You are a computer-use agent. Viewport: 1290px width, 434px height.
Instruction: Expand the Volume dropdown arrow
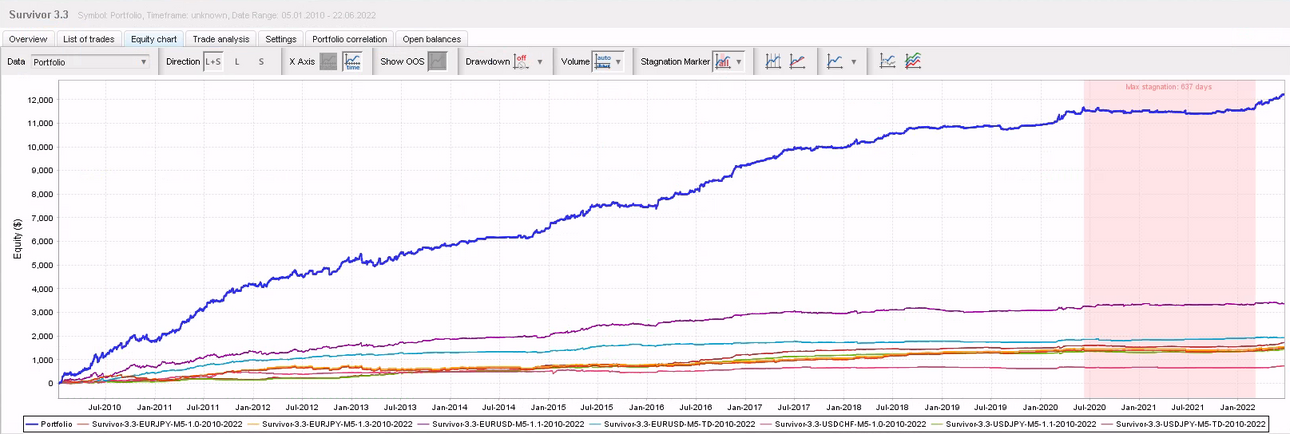click(620, 62)
